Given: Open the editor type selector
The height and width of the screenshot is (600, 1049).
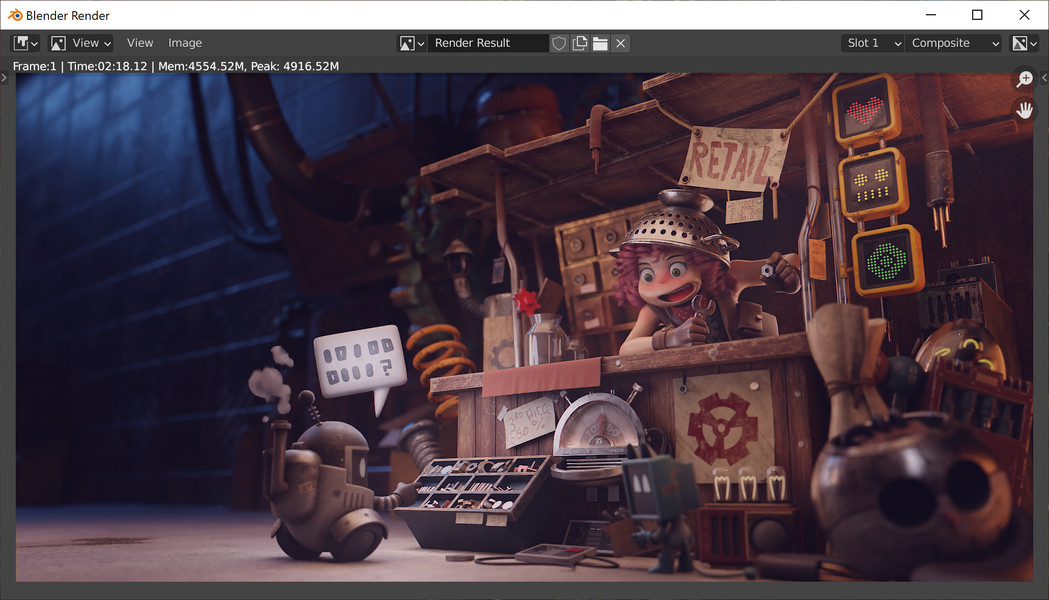Looking at the screenshot, I should coord(25,43).
